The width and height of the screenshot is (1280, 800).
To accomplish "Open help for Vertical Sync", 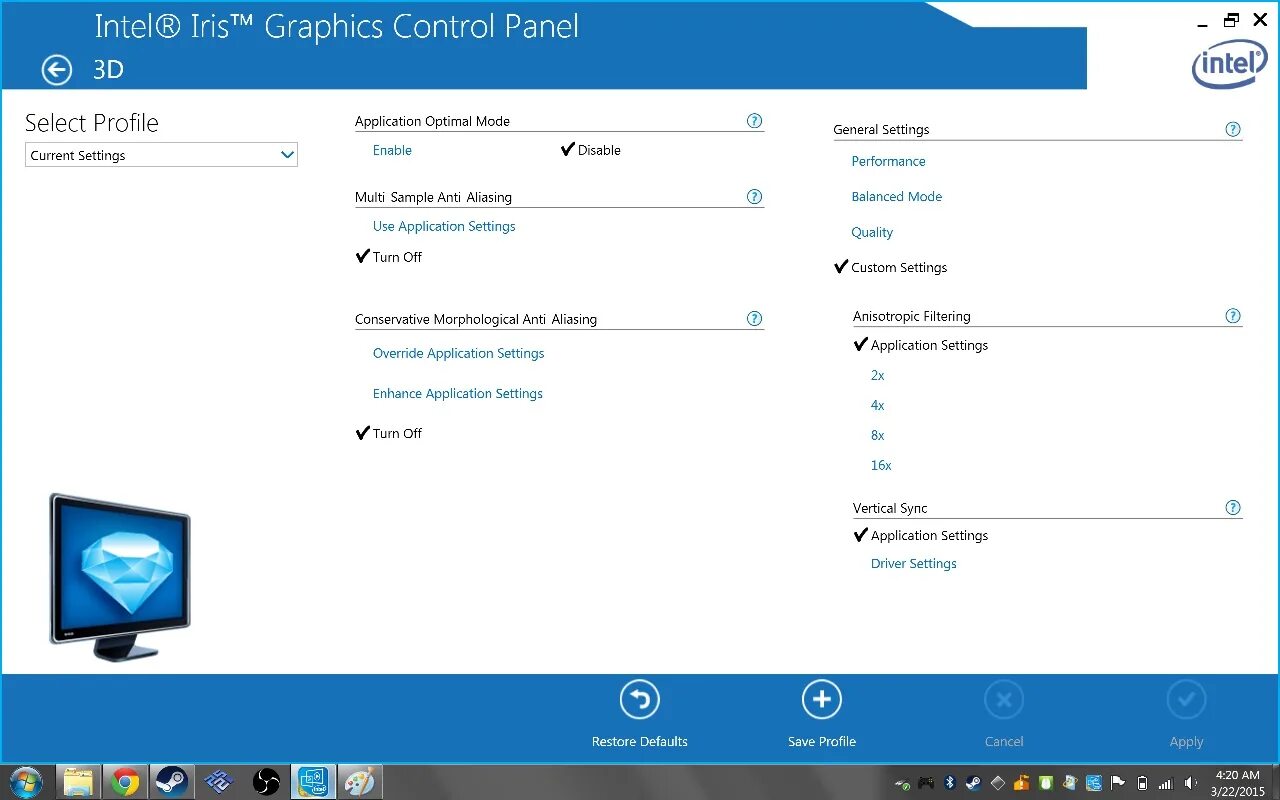I will point(1233,508).
